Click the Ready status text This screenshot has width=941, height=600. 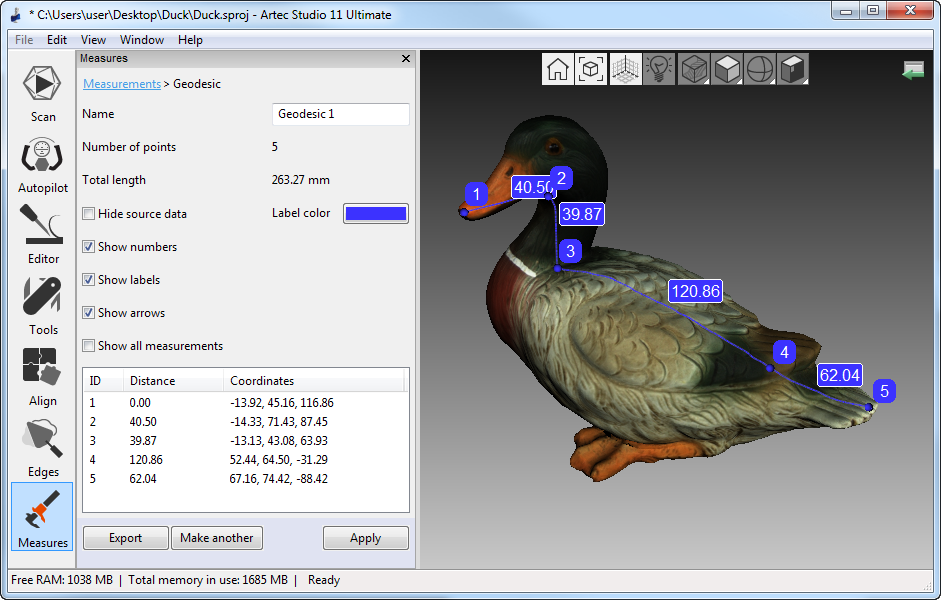(324, 580)
